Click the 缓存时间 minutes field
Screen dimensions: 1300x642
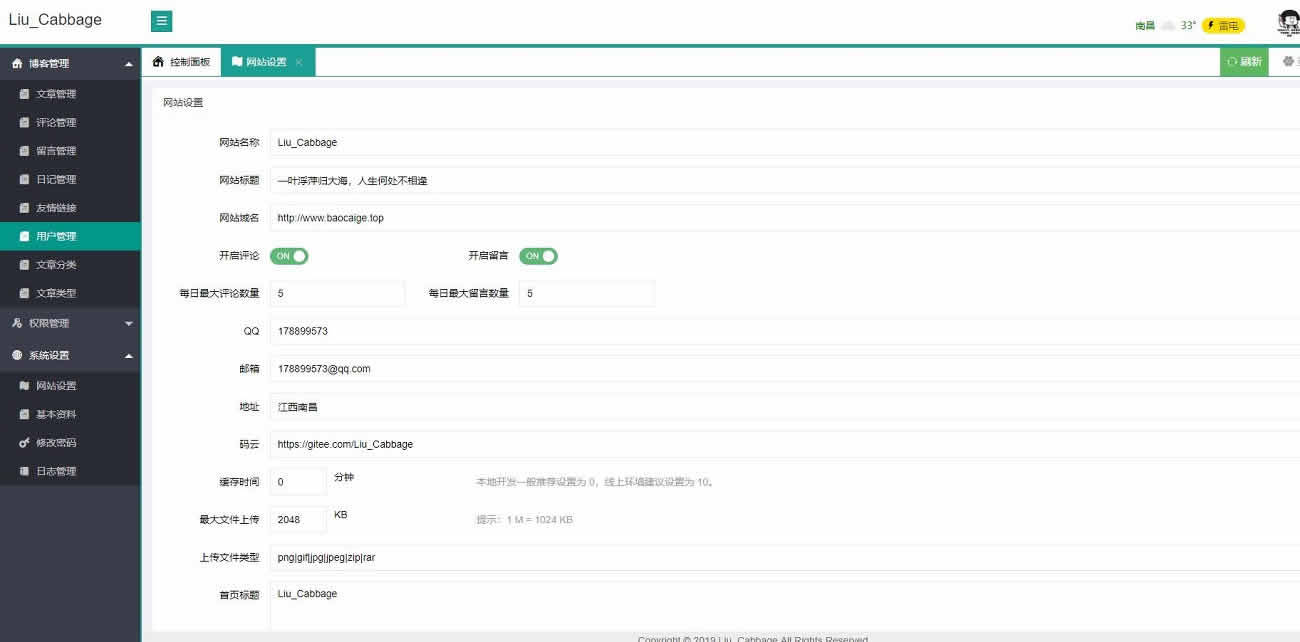tap(298, 482)
